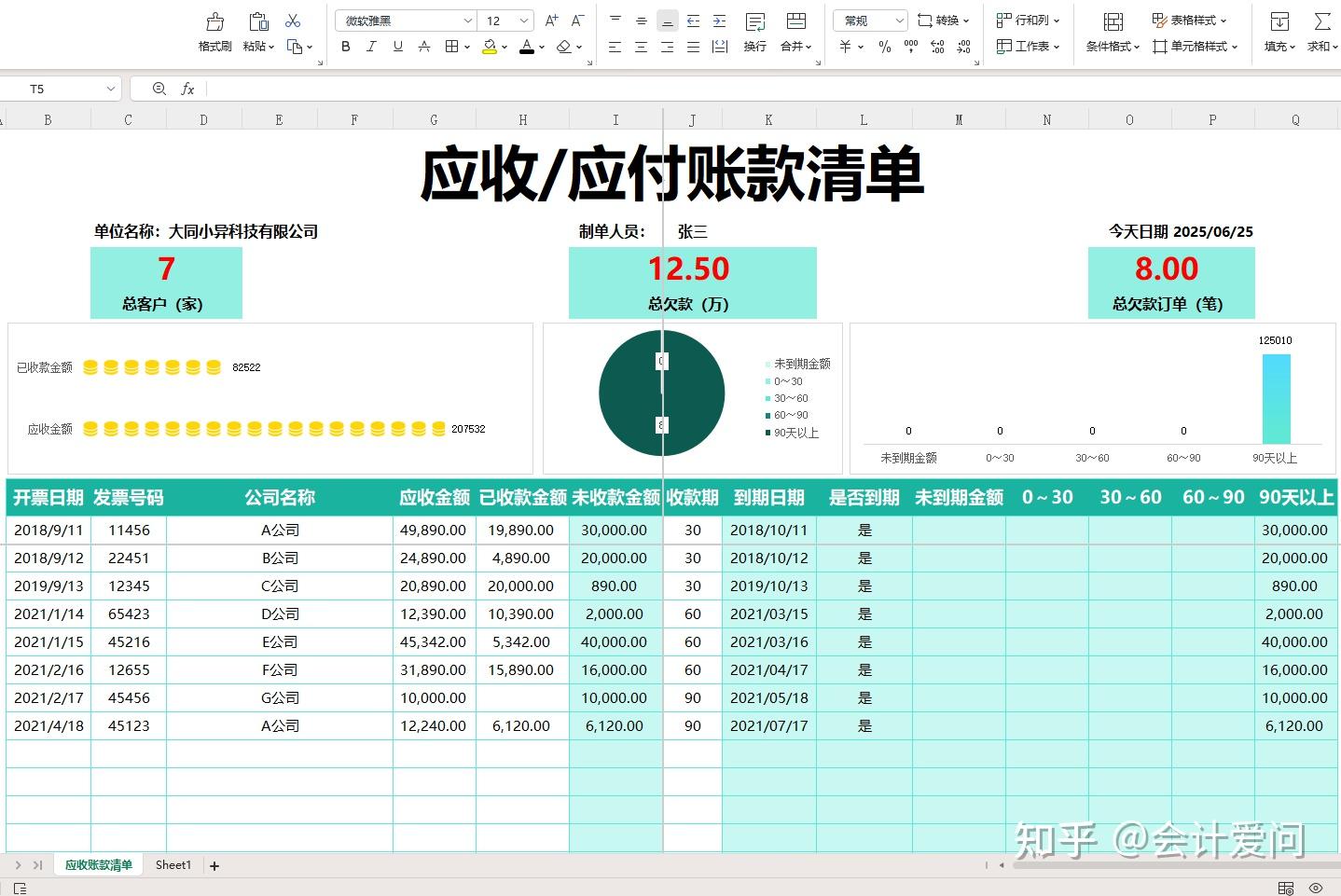Click the Borders grid icon
The height and width of the screenshot is (896, 1341).
click(451, 46)
